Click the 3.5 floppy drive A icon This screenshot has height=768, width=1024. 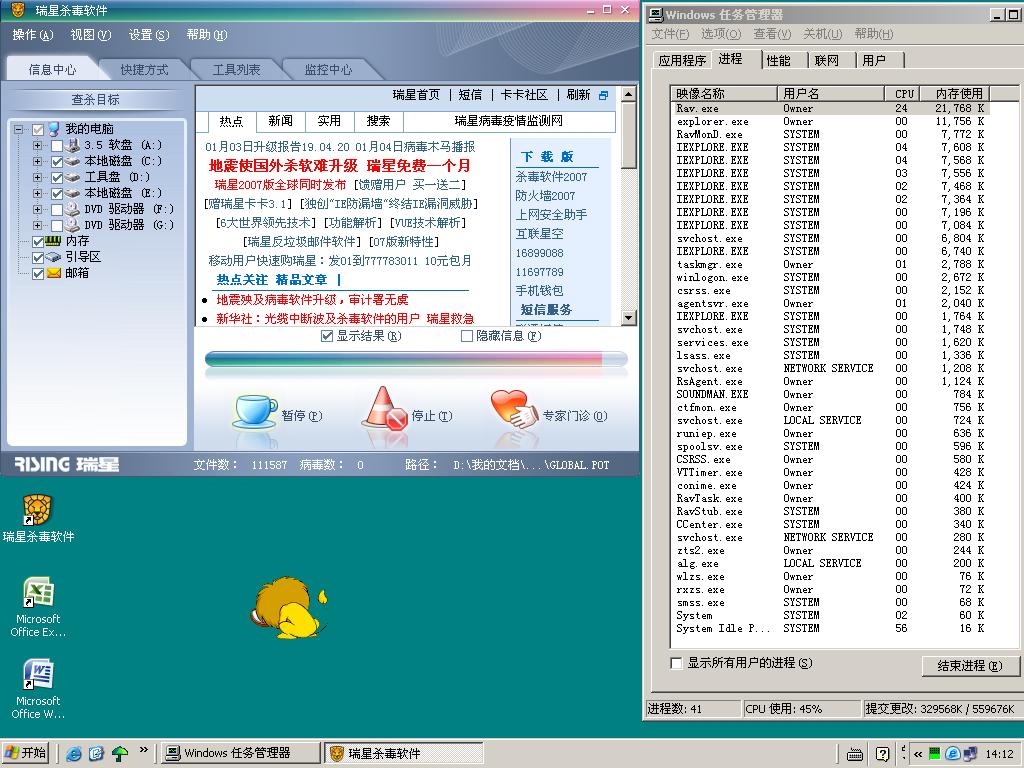[x=72, y=145]
